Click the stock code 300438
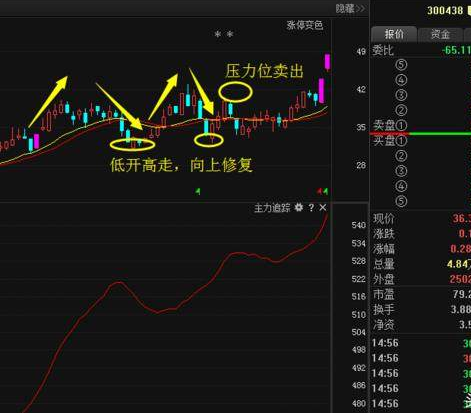The image size is (471, 413). pyautogui.click(x=445, y=10)
